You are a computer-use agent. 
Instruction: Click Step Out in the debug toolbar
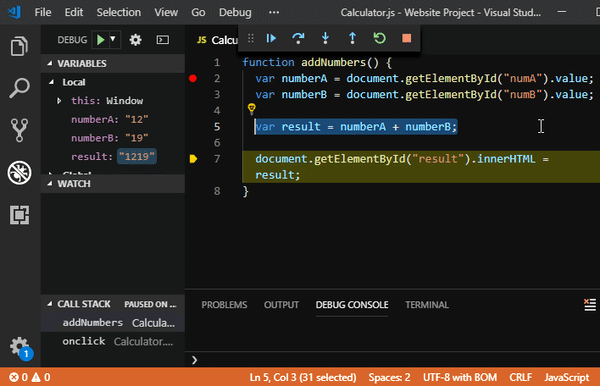click(352, 38)
